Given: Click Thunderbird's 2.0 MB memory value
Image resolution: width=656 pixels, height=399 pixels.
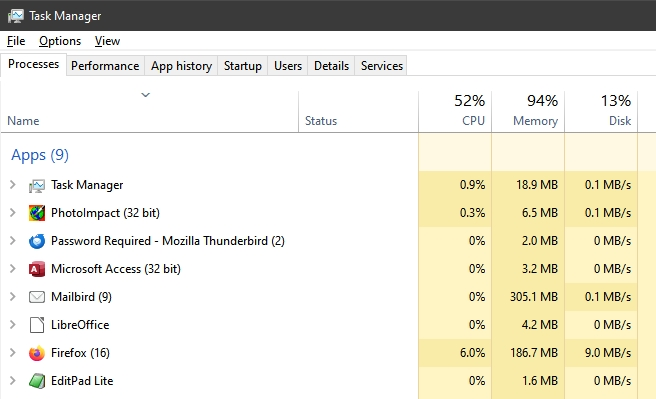Looking at the screenshot, I should point(540,241).
